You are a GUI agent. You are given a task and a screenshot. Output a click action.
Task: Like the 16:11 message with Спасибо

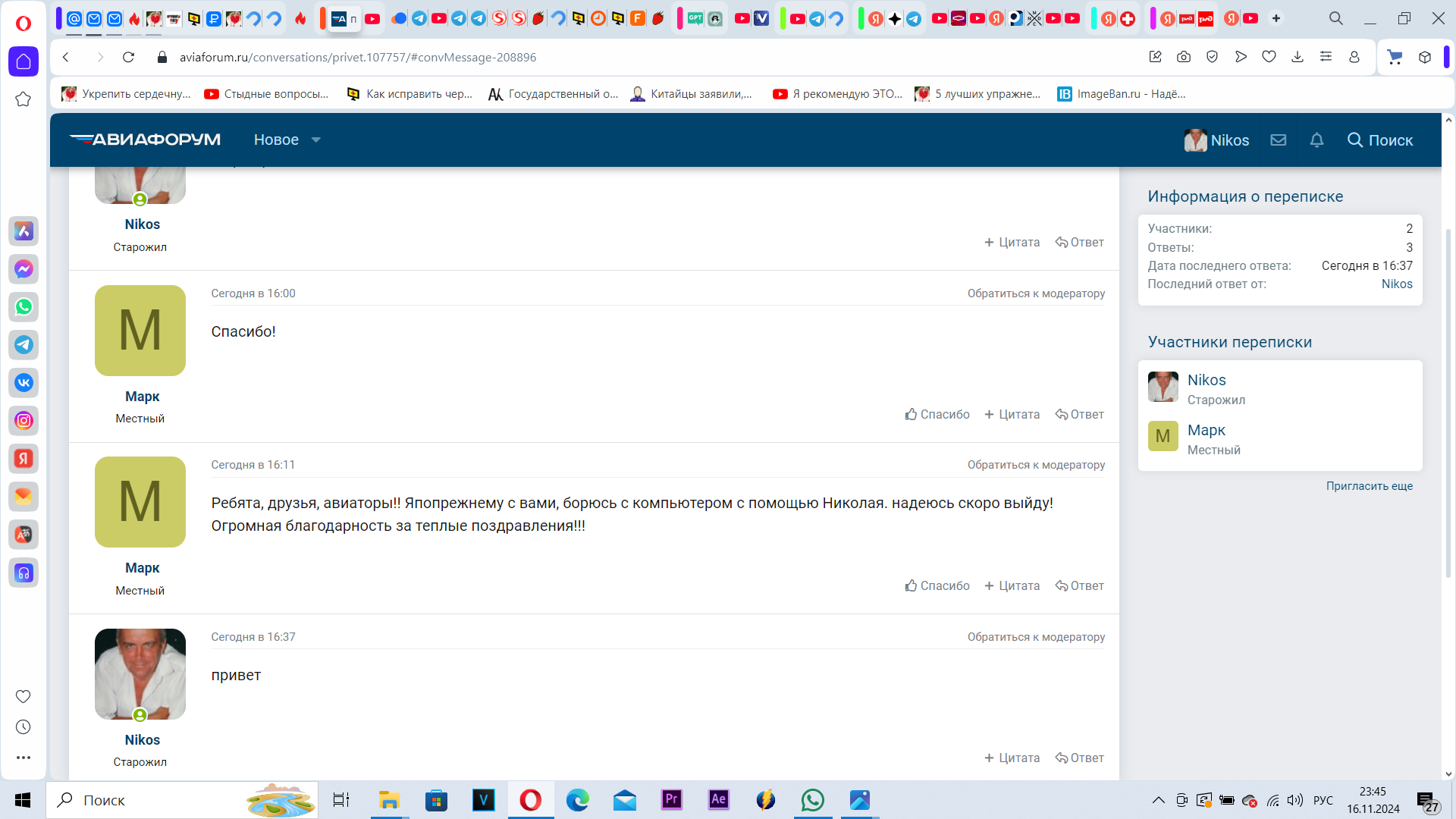pyautogui.click(x=937, y=585)
